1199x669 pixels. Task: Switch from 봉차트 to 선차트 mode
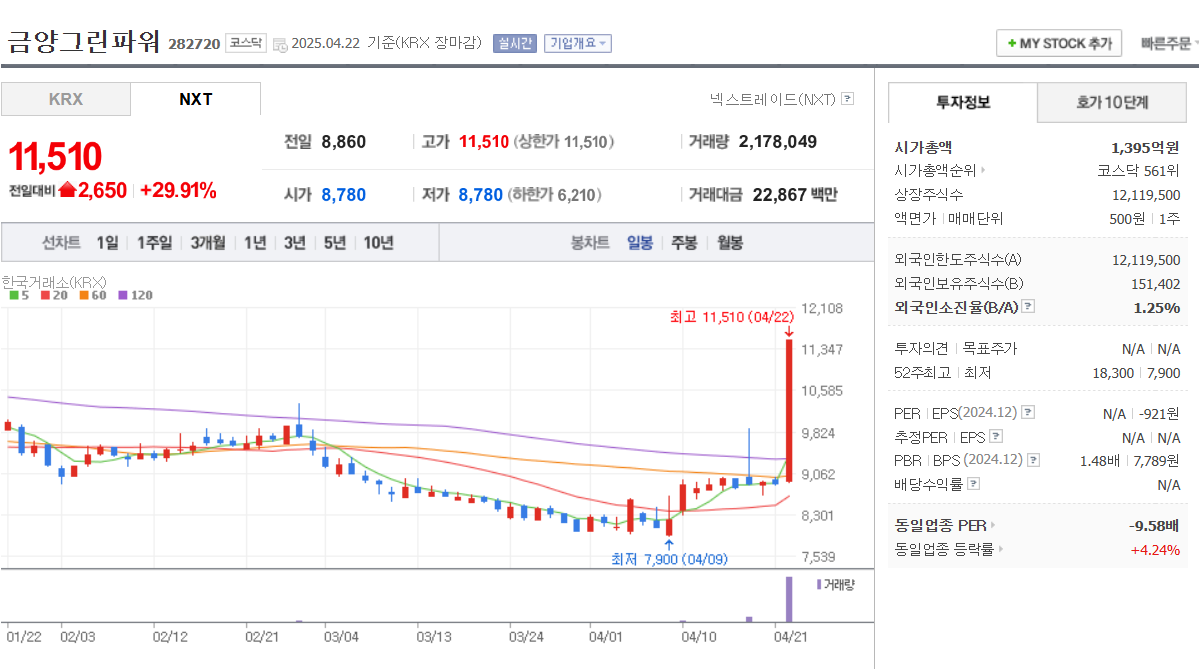60,242
